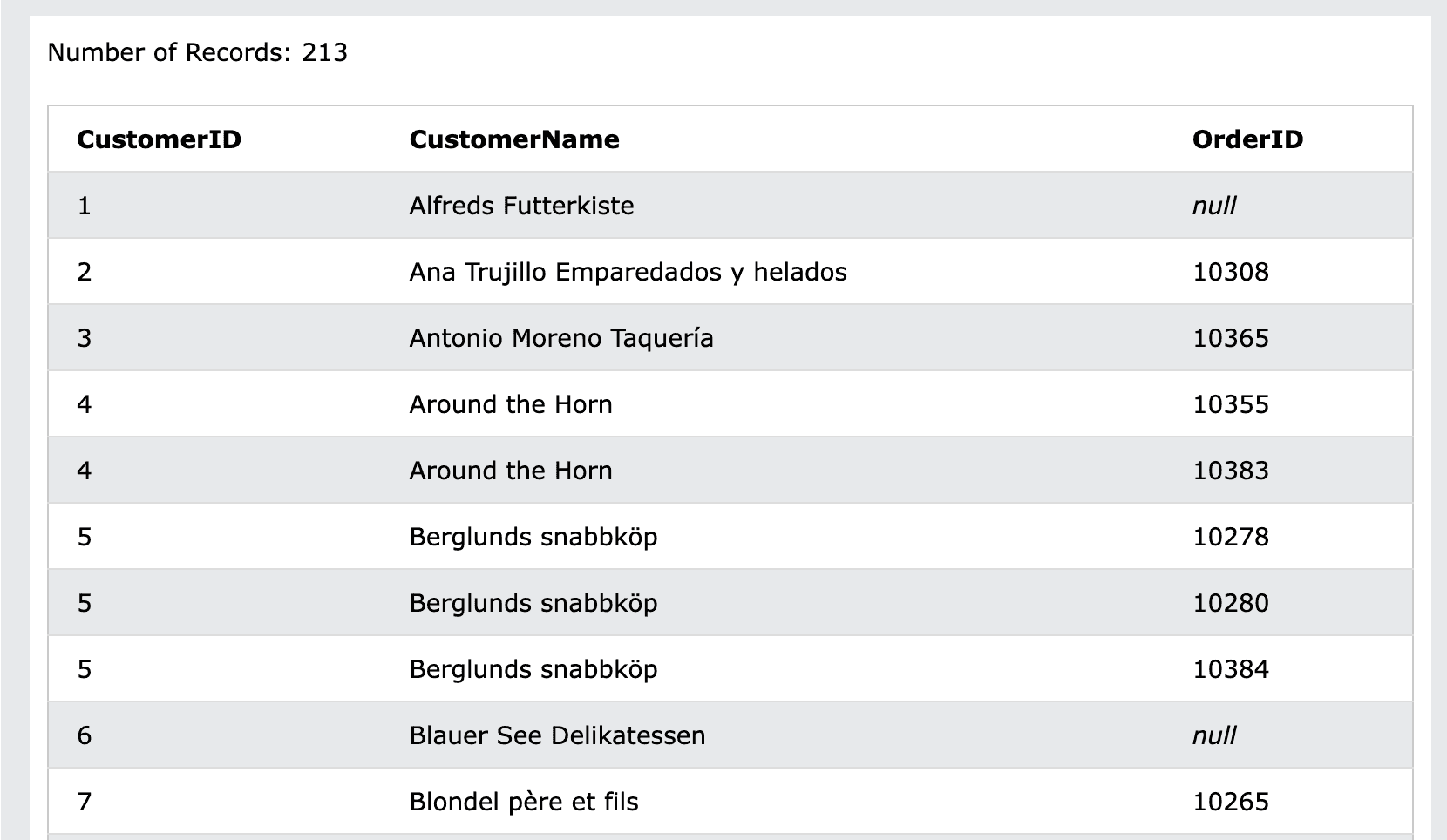Viewport: 1447px width, 840px height.
Task: Click Around the Horn order 10355
Action: pyautogui.click(x=1230, y=404)
